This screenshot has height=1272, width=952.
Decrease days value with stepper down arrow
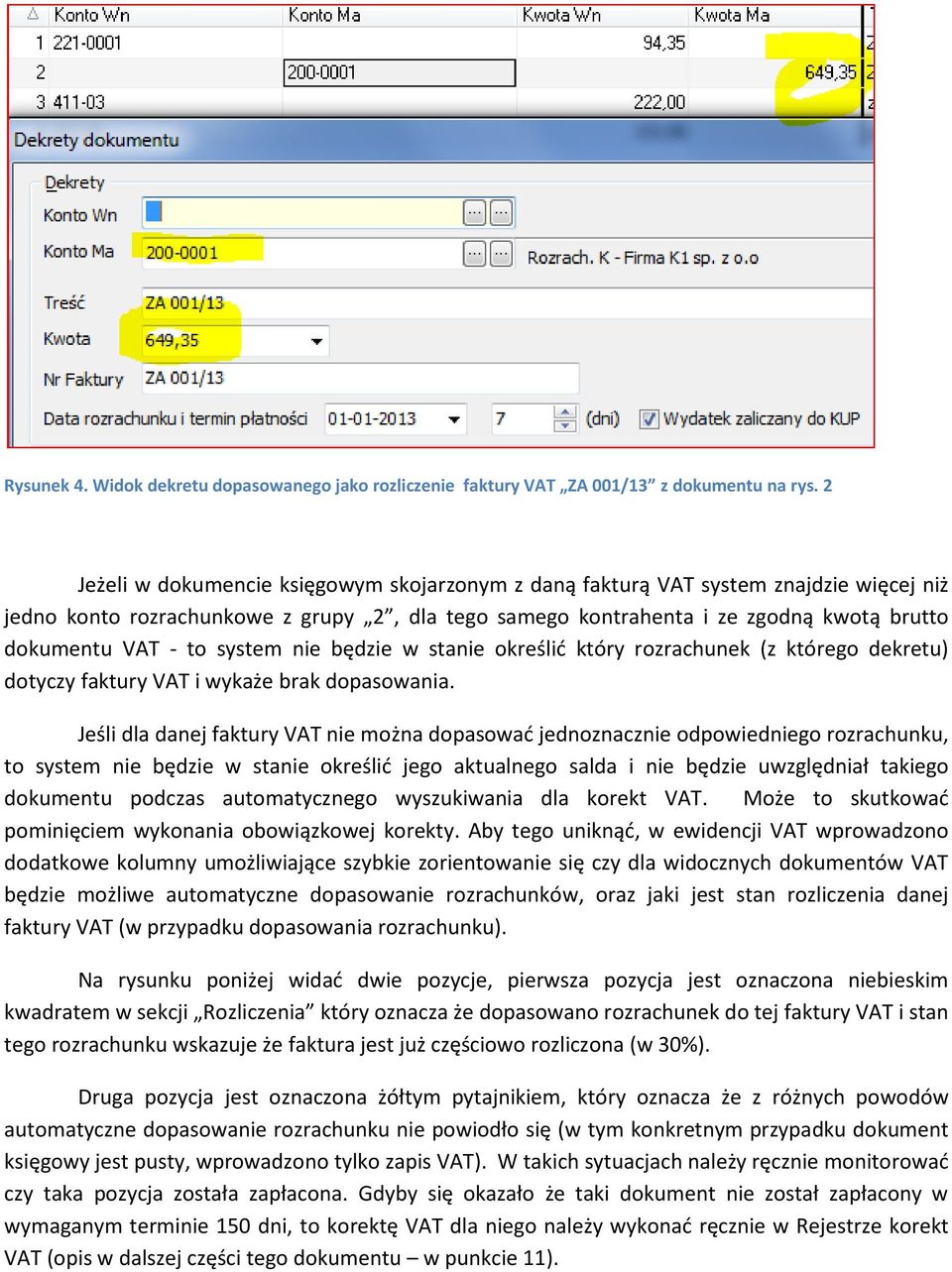pyautogui.click(x=565, y=426)
